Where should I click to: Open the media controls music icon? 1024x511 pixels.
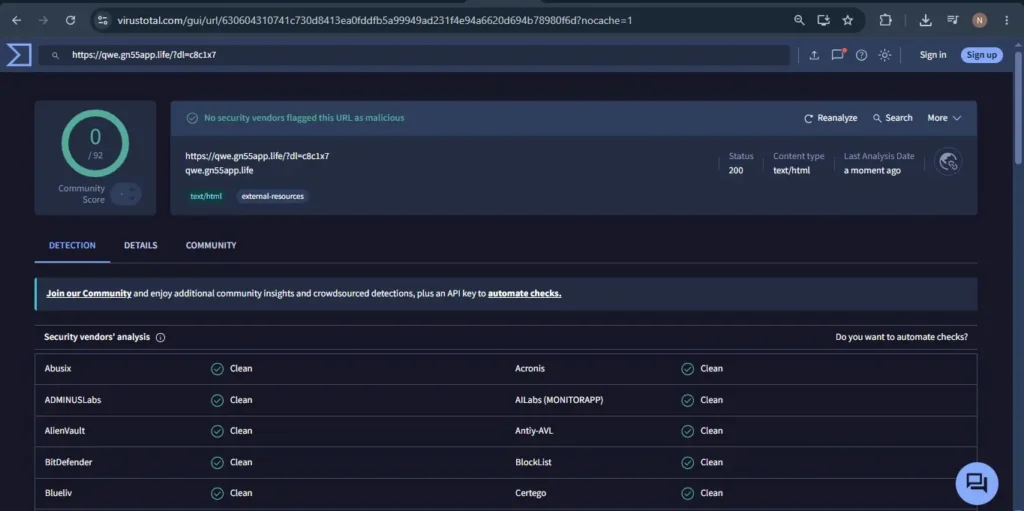[952, 20]
